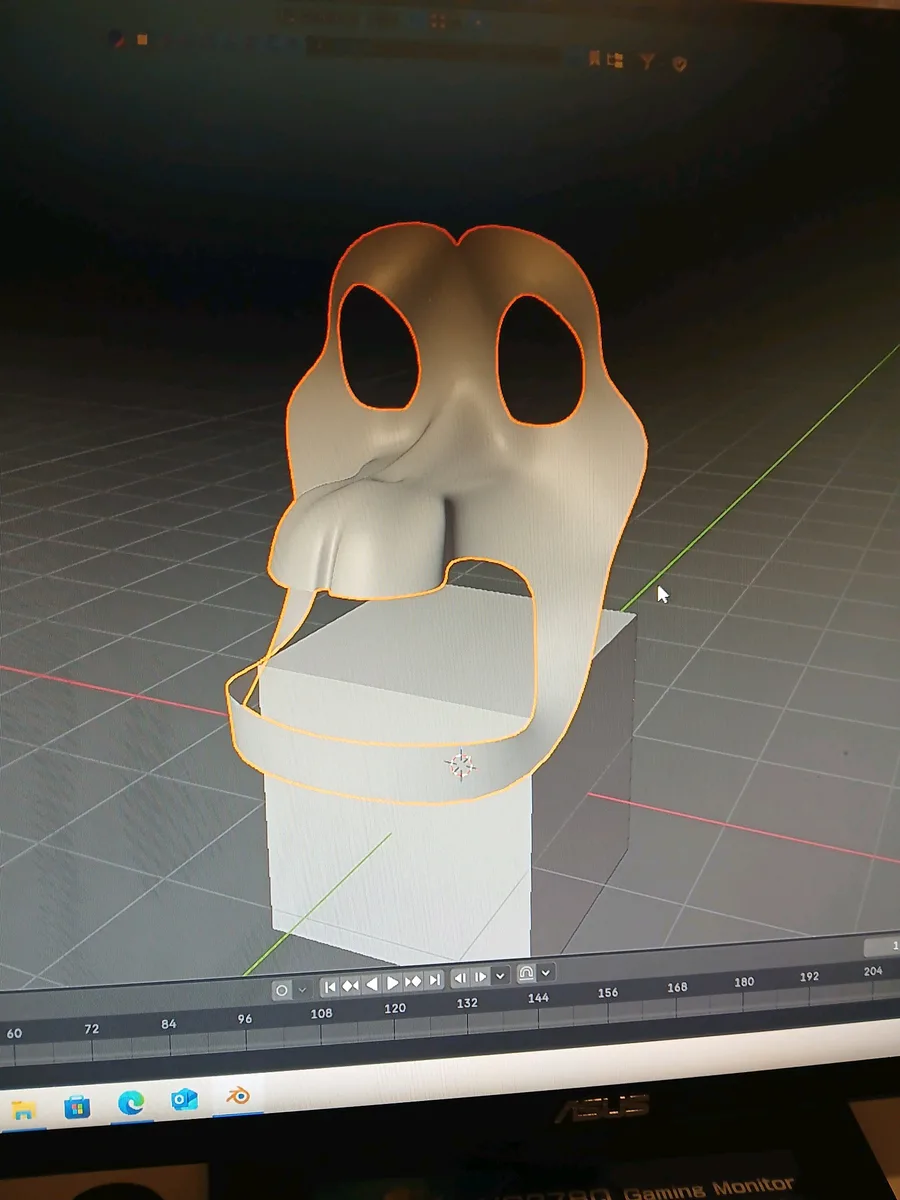
Task: Click frame 204 on the timeline ruler
Action: [873, 971]
